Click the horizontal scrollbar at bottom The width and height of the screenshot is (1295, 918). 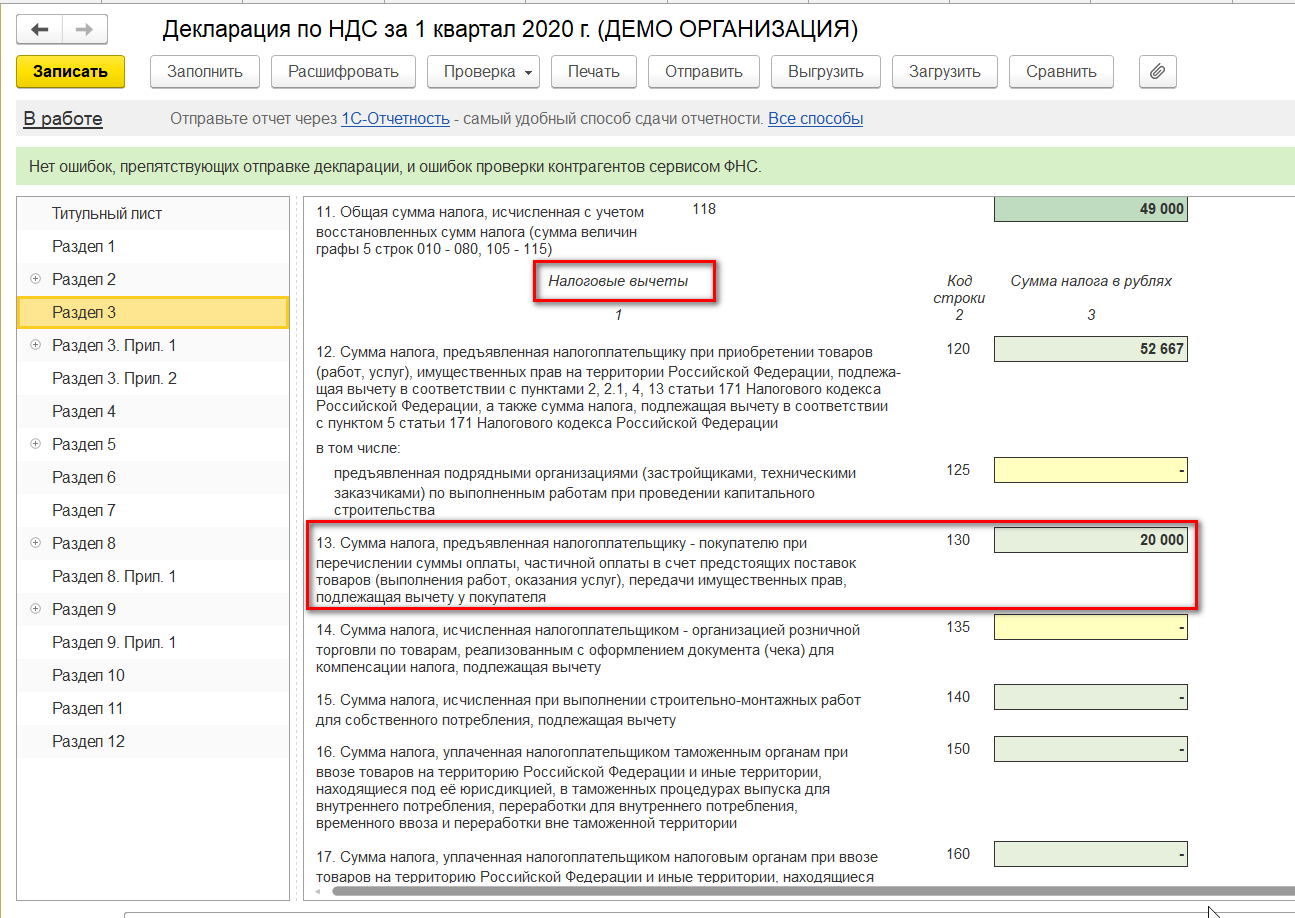[x=800, y=890]
